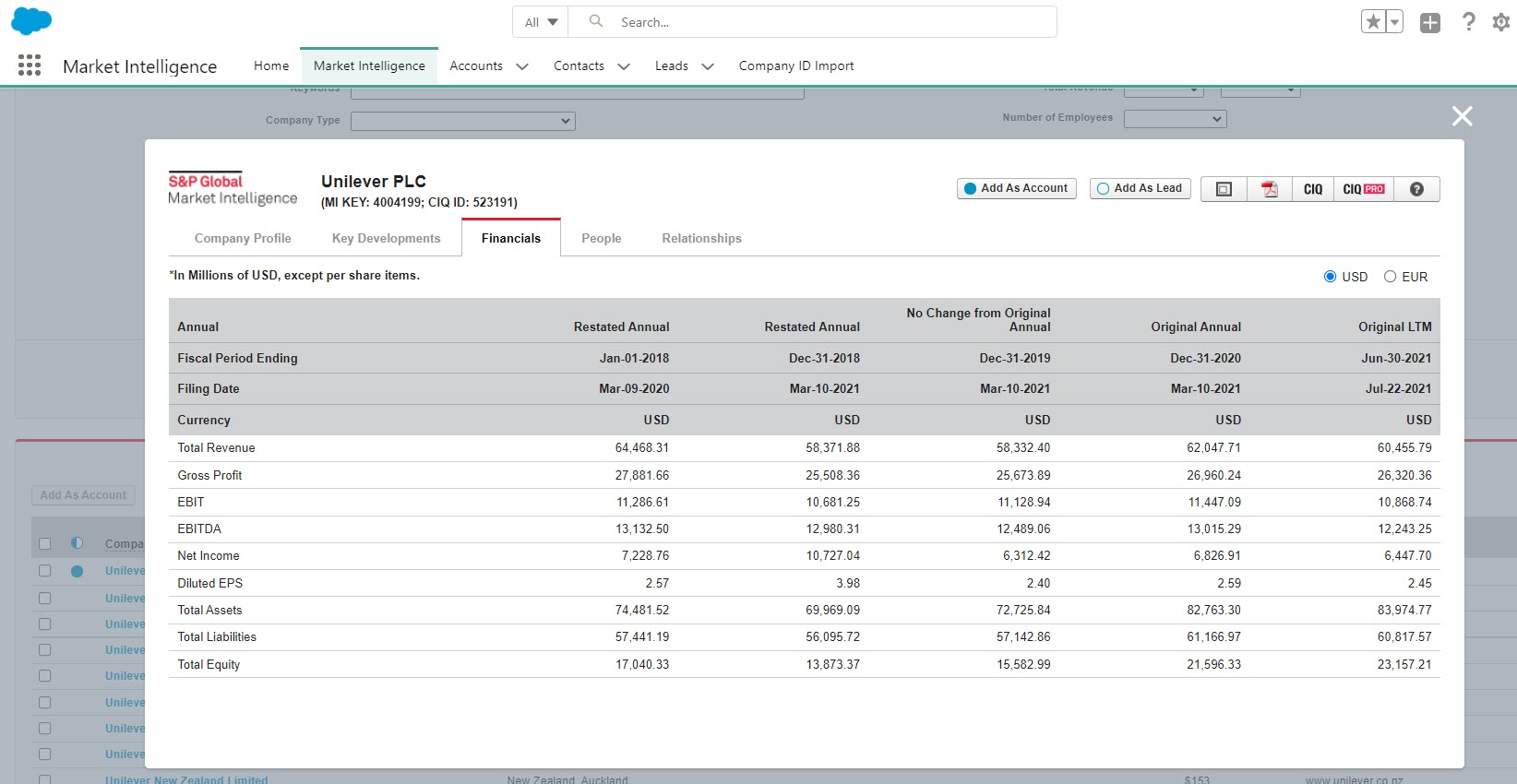Click the search magnifier icon
Viewport: 1517px width, 784px height.
pyautogui.click(x=596, y=21)
